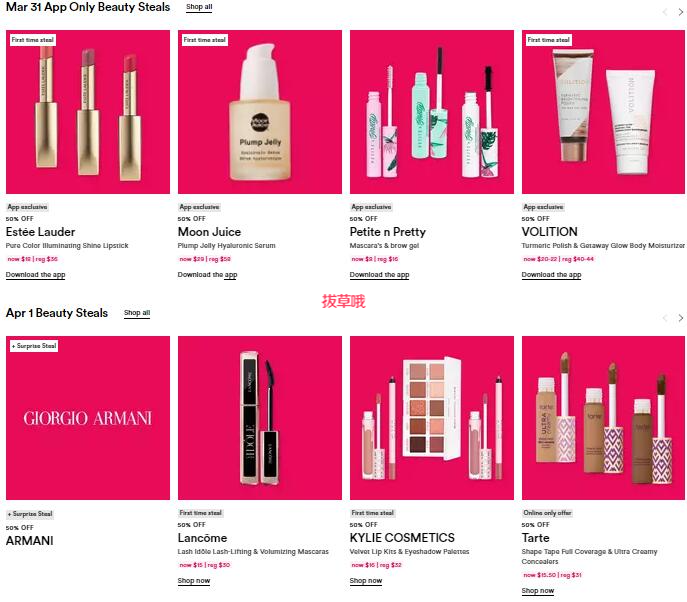
Task: Click Download the app under Moon Juice
Action: pos(207,275)
